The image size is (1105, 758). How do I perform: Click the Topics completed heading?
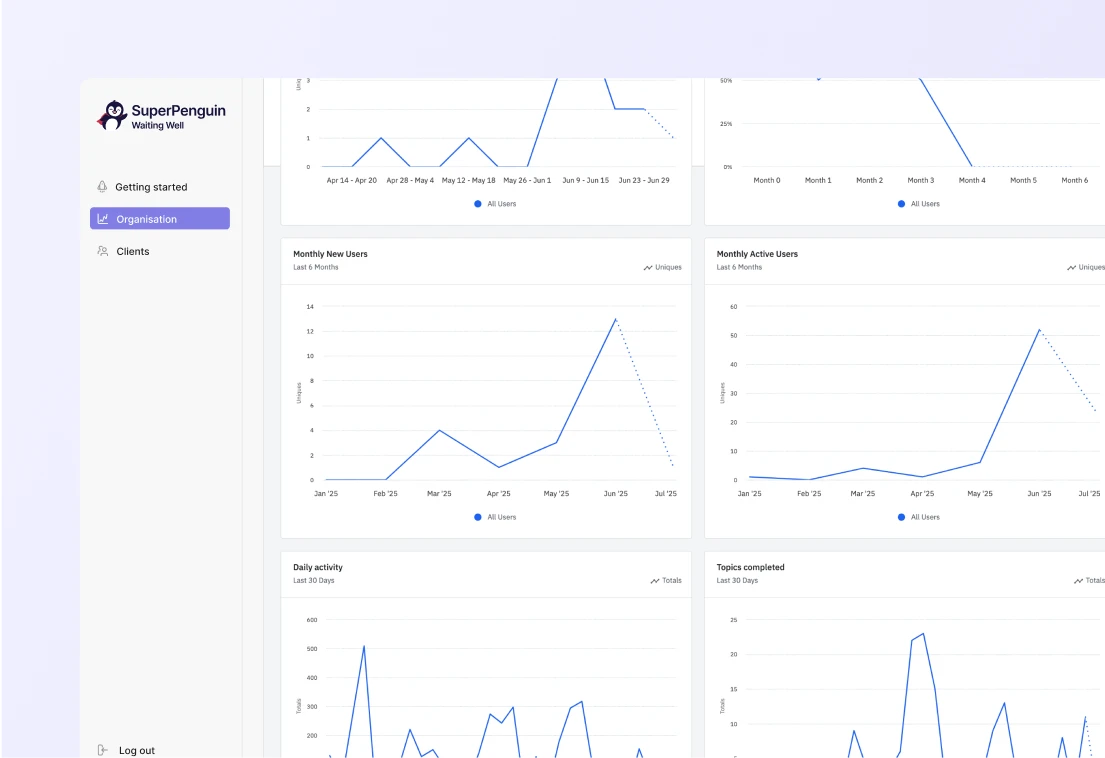(x=751, y=567)
